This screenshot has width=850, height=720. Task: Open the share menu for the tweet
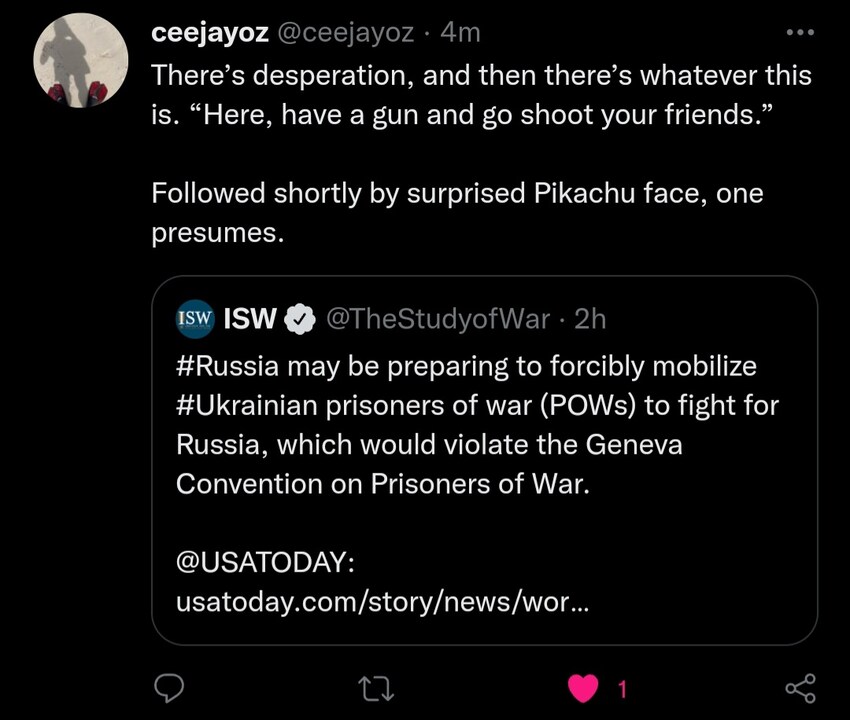pos(799,688)
